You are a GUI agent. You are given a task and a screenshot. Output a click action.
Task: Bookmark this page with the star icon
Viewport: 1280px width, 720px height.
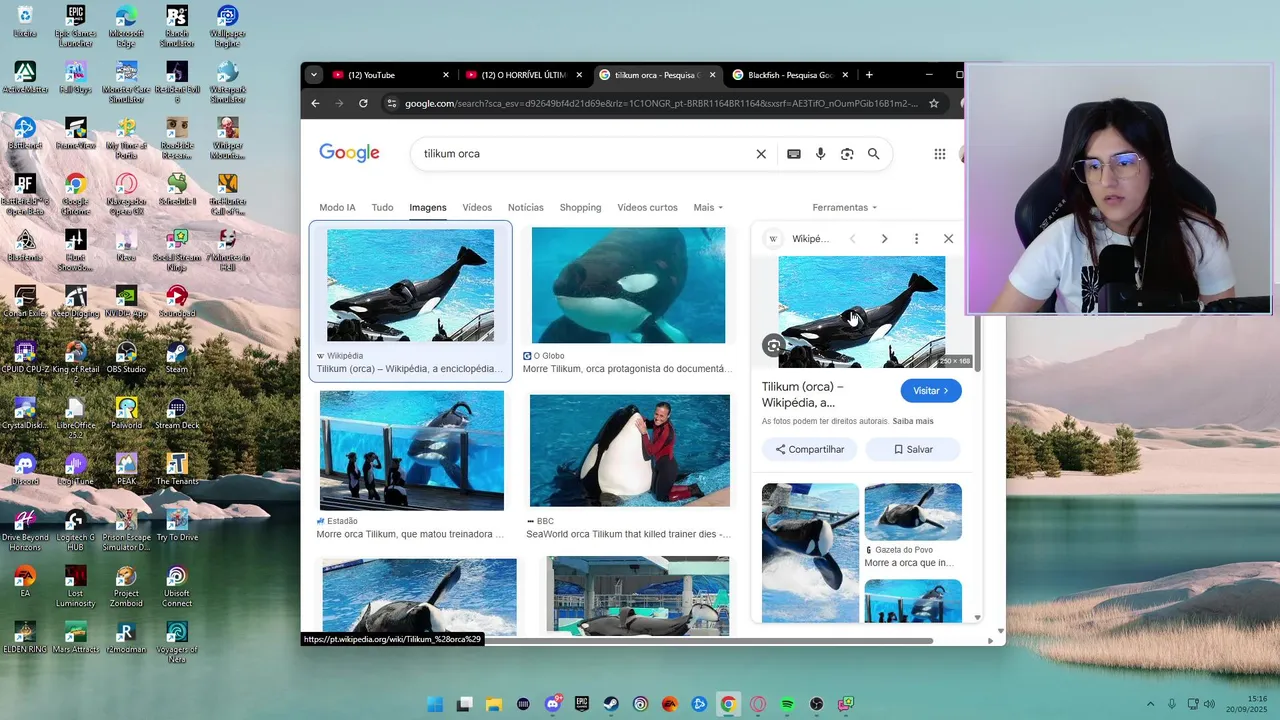(934, 103)
